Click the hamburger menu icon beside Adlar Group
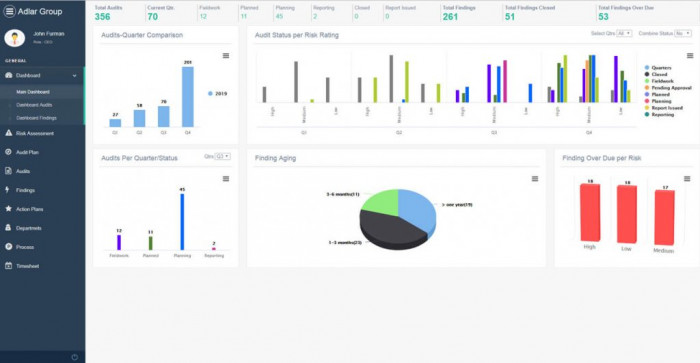The width and height of the screenshot is (700, 363). pyautogui.click(x=9, y=11)
